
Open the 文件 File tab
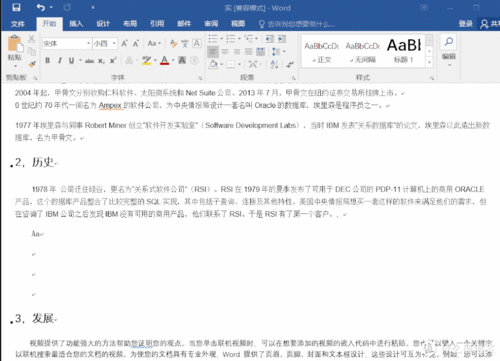pyautogui.click(x=17, y=24)
